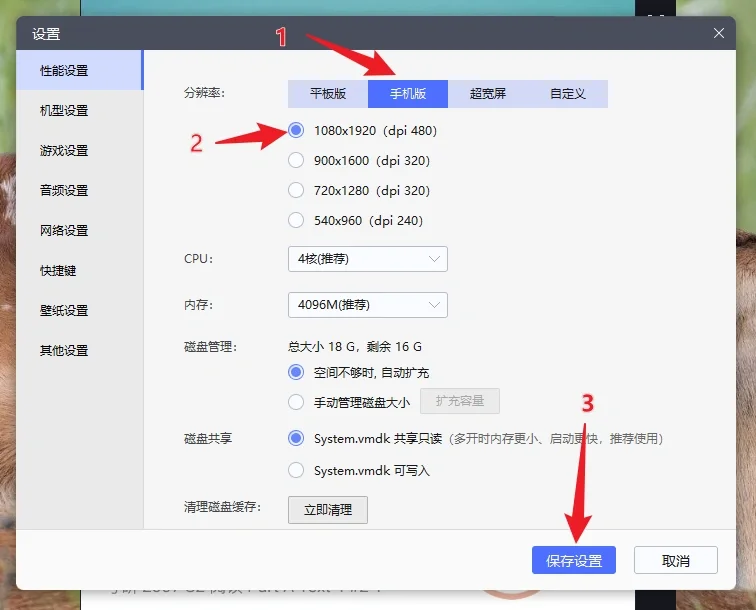Close the 设置 dialog with X
This screenshot has width=756, height=610.
(718, 33)
